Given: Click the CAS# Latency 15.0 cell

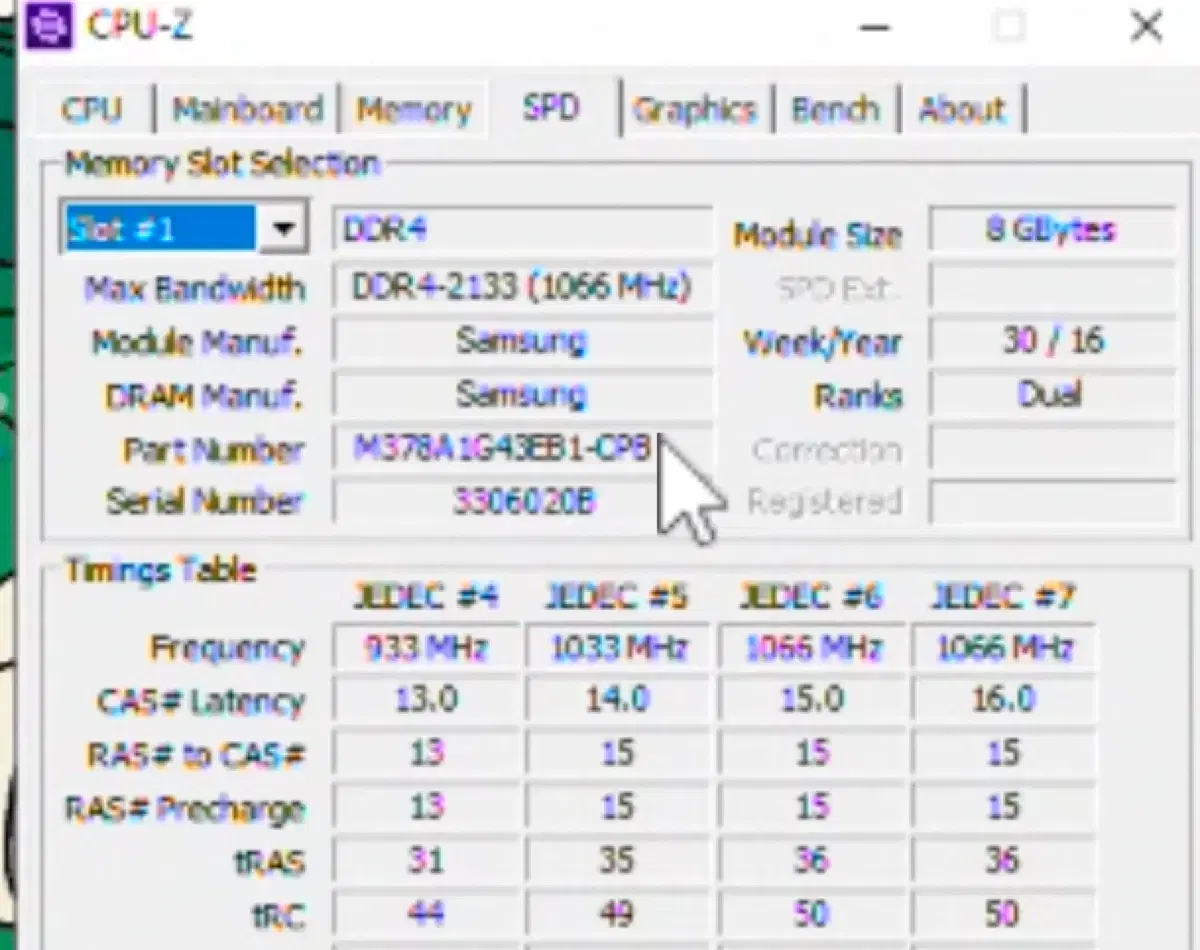Looking at the screenshot, I should tap(811, 700).
